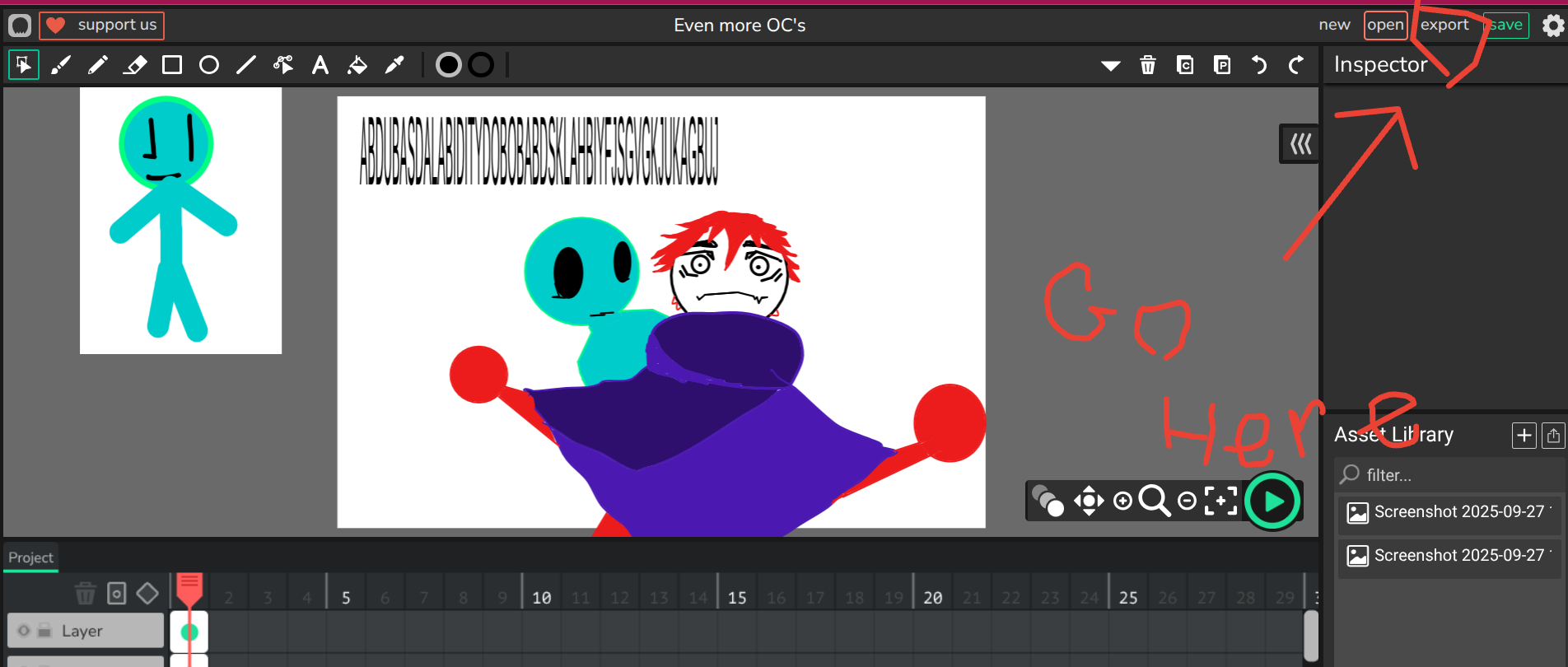Pick the Ellipse shape tool
The height and width of the screenshot is (667, 1568).
tap(209, 65)
